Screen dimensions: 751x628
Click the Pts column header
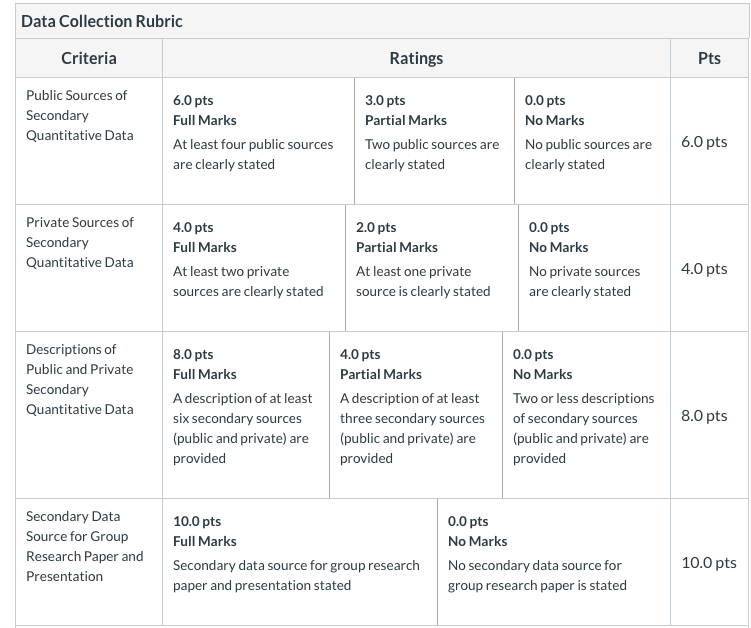coord(709,58)
